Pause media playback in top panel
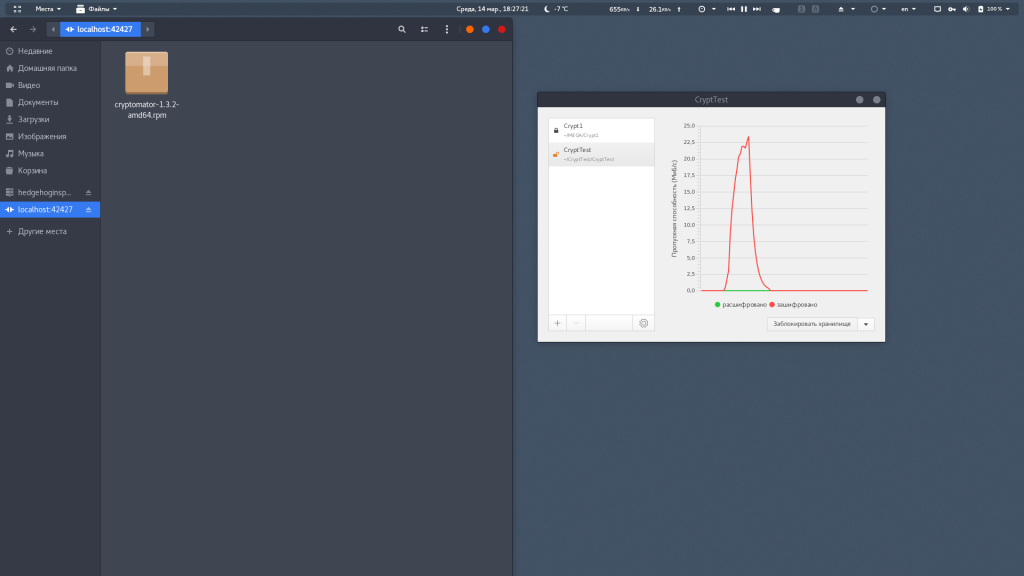This screenshot has height=576, width=1024. pyautogui.click(x=744, y=8)
